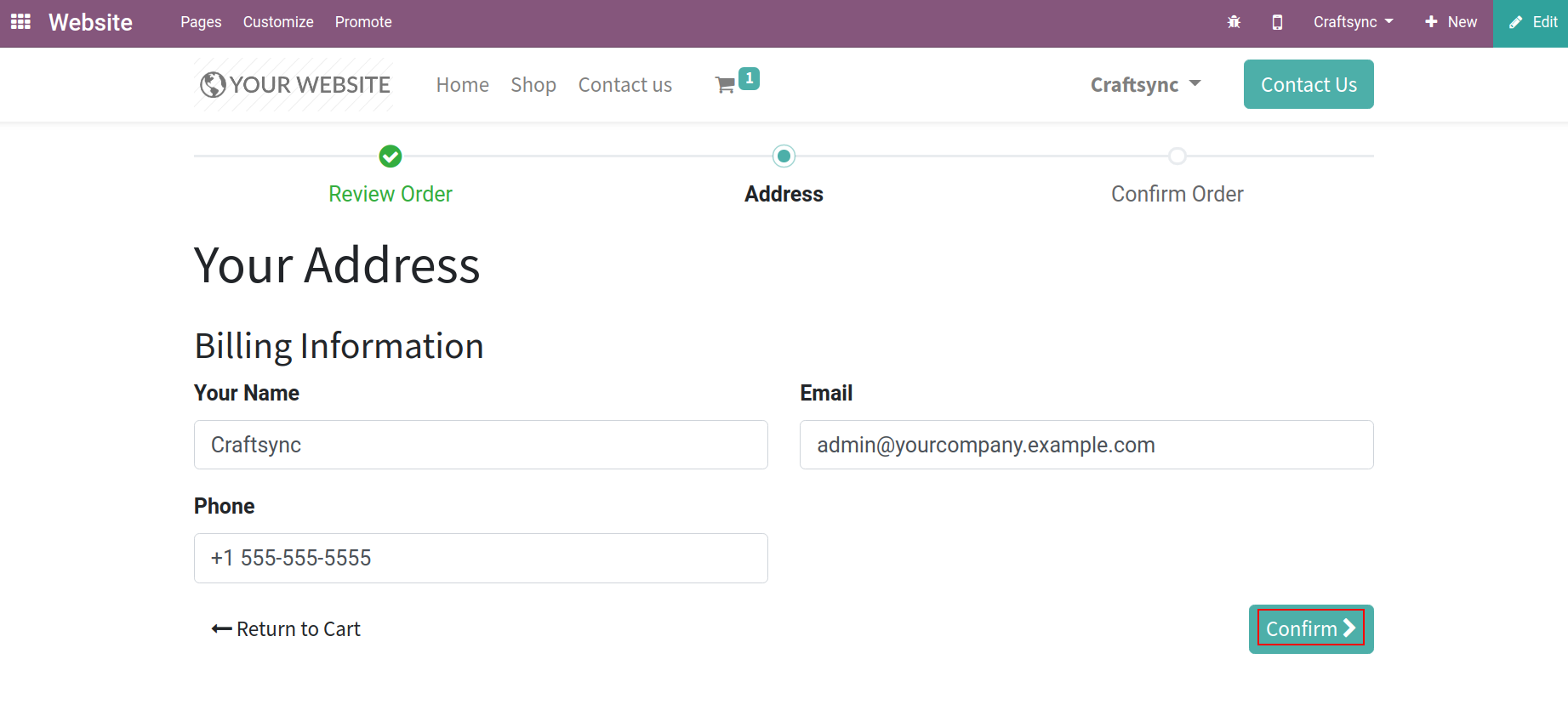Click the Review Order green checkmark step
1568x716 pixels.
[391, 156]
